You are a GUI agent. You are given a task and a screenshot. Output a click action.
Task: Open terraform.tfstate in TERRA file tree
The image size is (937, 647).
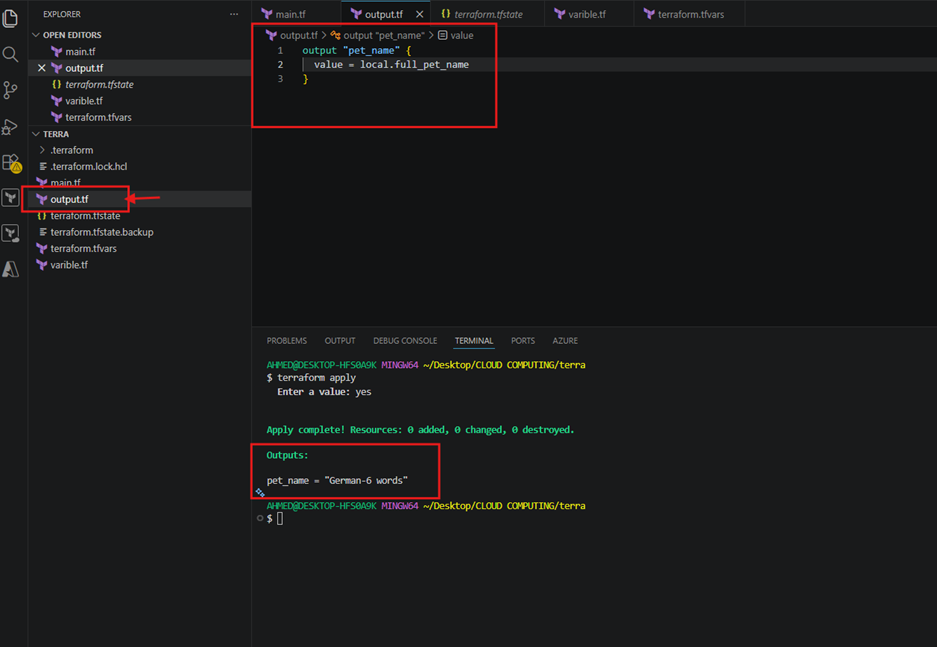[140, 216]
